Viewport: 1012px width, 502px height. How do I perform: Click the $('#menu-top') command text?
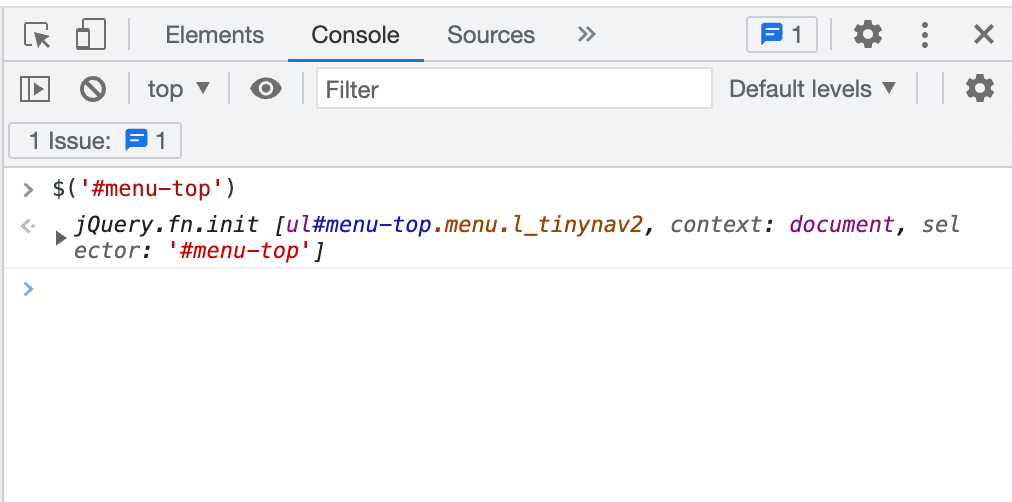(145, 189)
